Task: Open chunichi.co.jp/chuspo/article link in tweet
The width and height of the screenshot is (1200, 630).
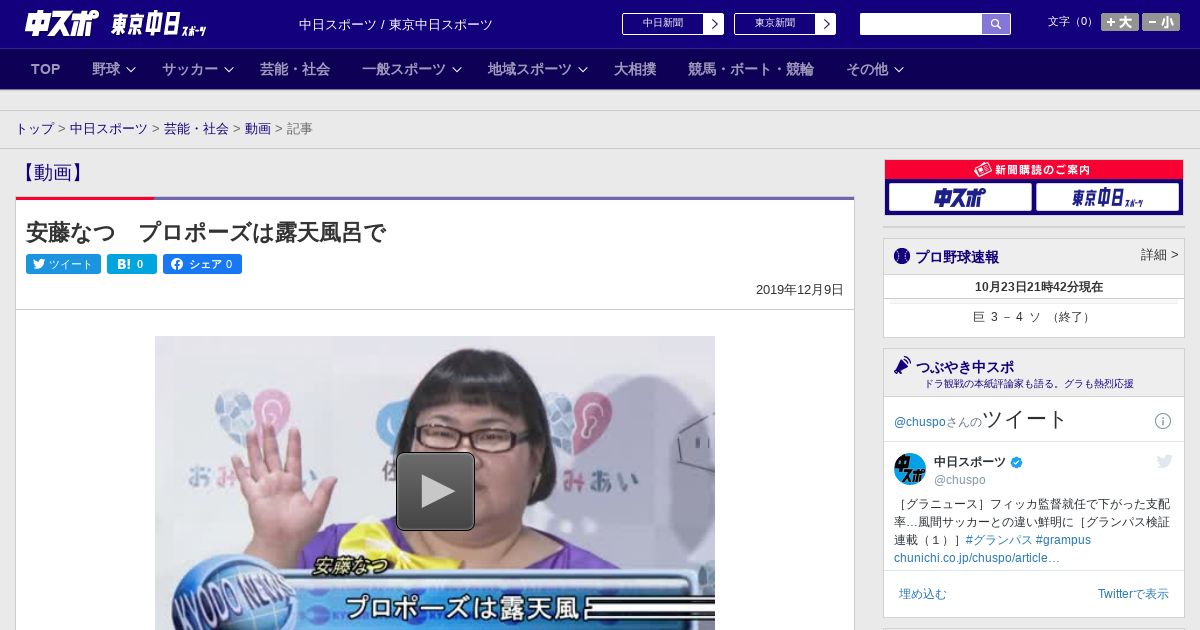Action: (x=977, y=558)
